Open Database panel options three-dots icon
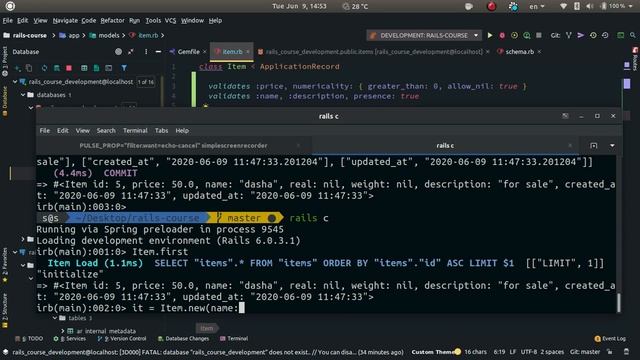640x360 pixels. (x=146, y=52)
